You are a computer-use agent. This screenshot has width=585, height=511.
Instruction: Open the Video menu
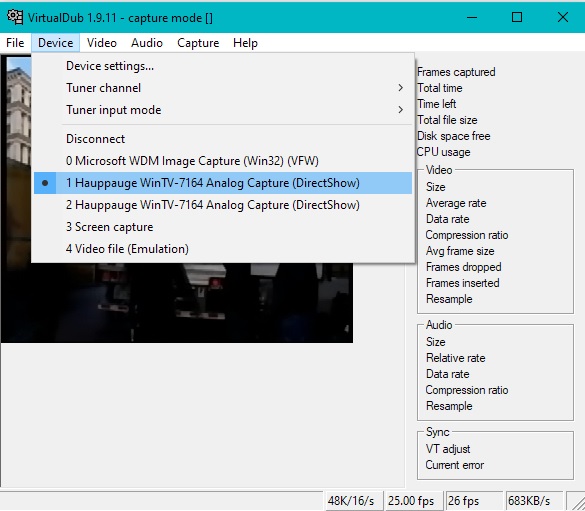pyautogui.click(x=101, y=43)
